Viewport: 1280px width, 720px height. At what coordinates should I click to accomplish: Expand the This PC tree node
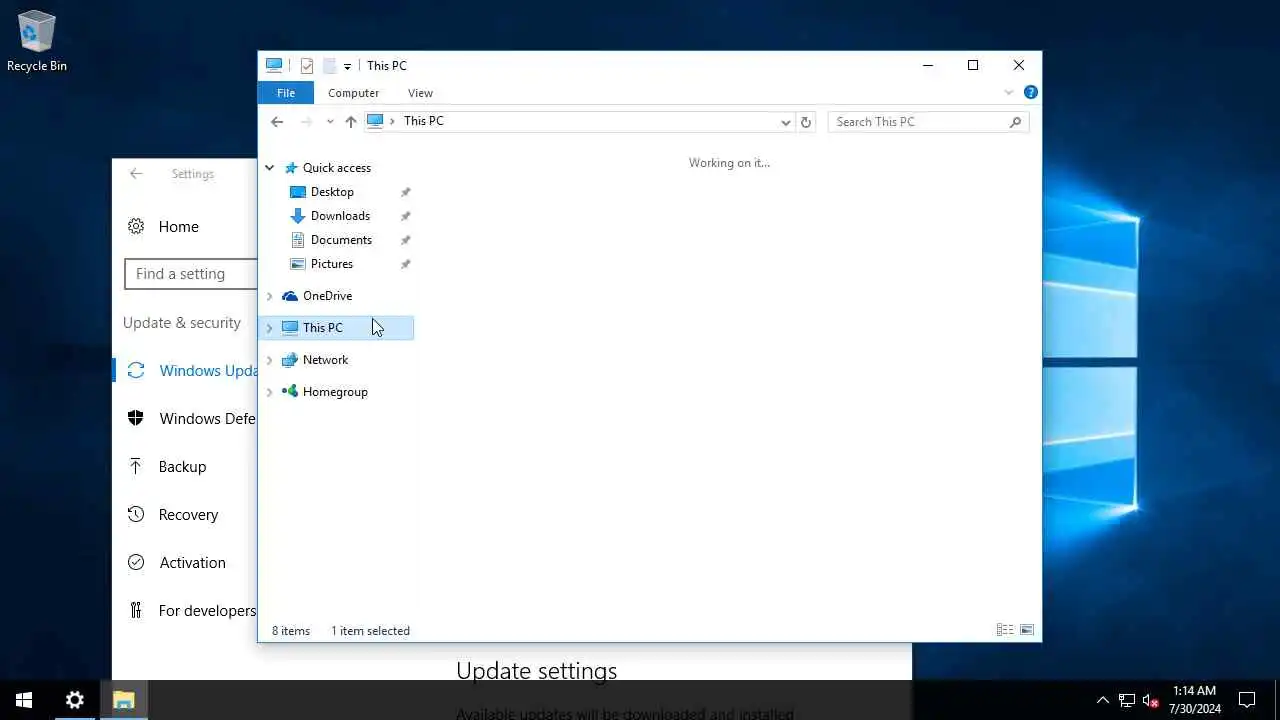[x=269, y=328]
